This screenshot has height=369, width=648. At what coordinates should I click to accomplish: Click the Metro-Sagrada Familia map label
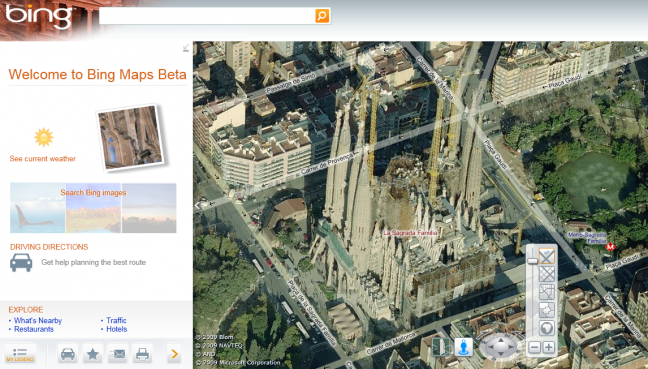point(587,238)
